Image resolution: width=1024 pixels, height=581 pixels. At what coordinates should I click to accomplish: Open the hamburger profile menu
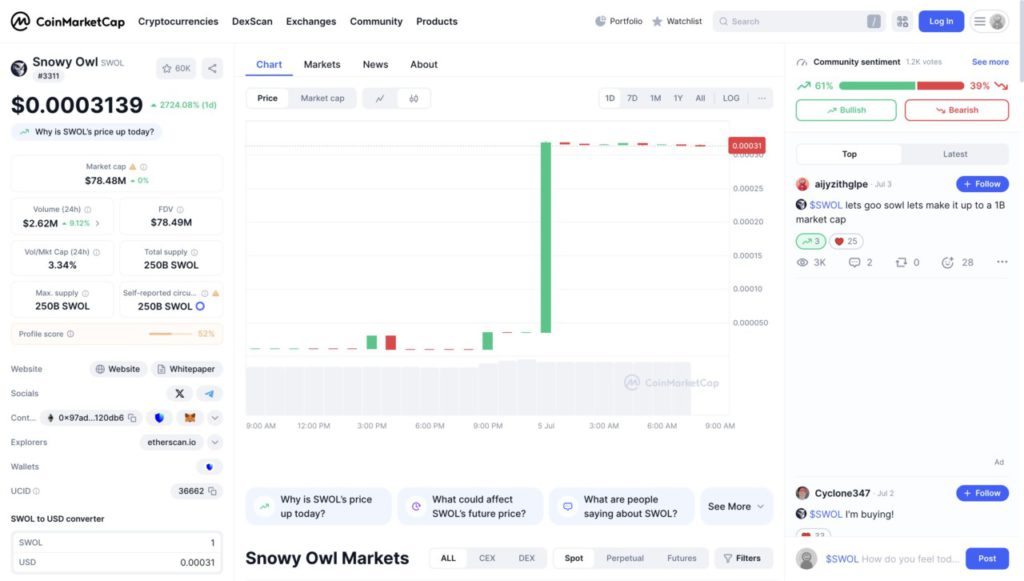989,22
